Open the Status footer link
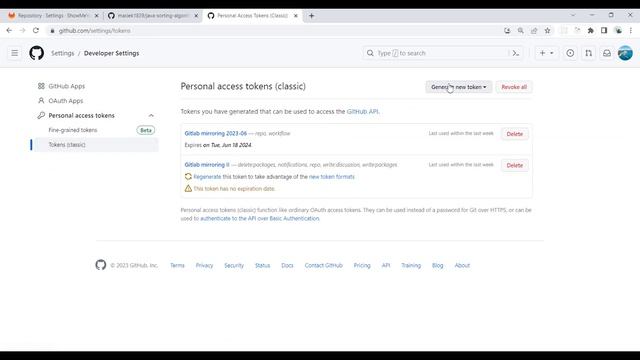Image resolution: width=640 pixels, height=360 pixels. (x=262, y=265)
